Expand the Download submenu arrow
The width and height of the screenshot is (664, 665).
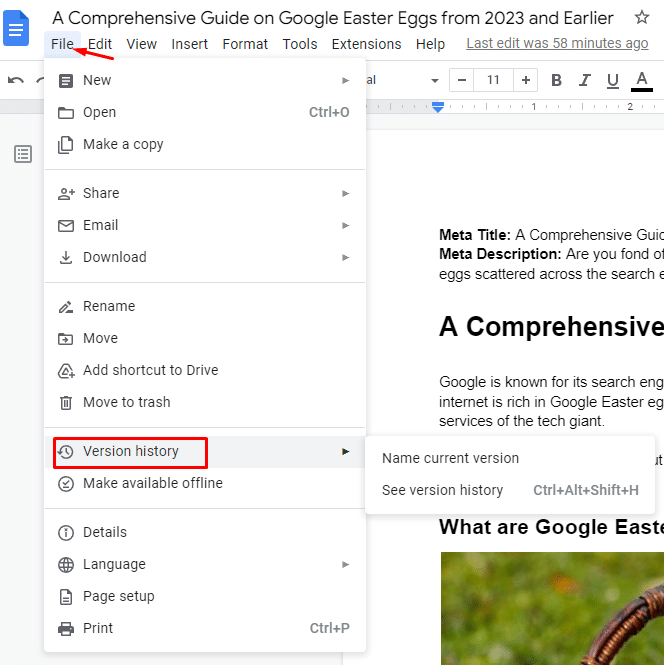[346, 257]
